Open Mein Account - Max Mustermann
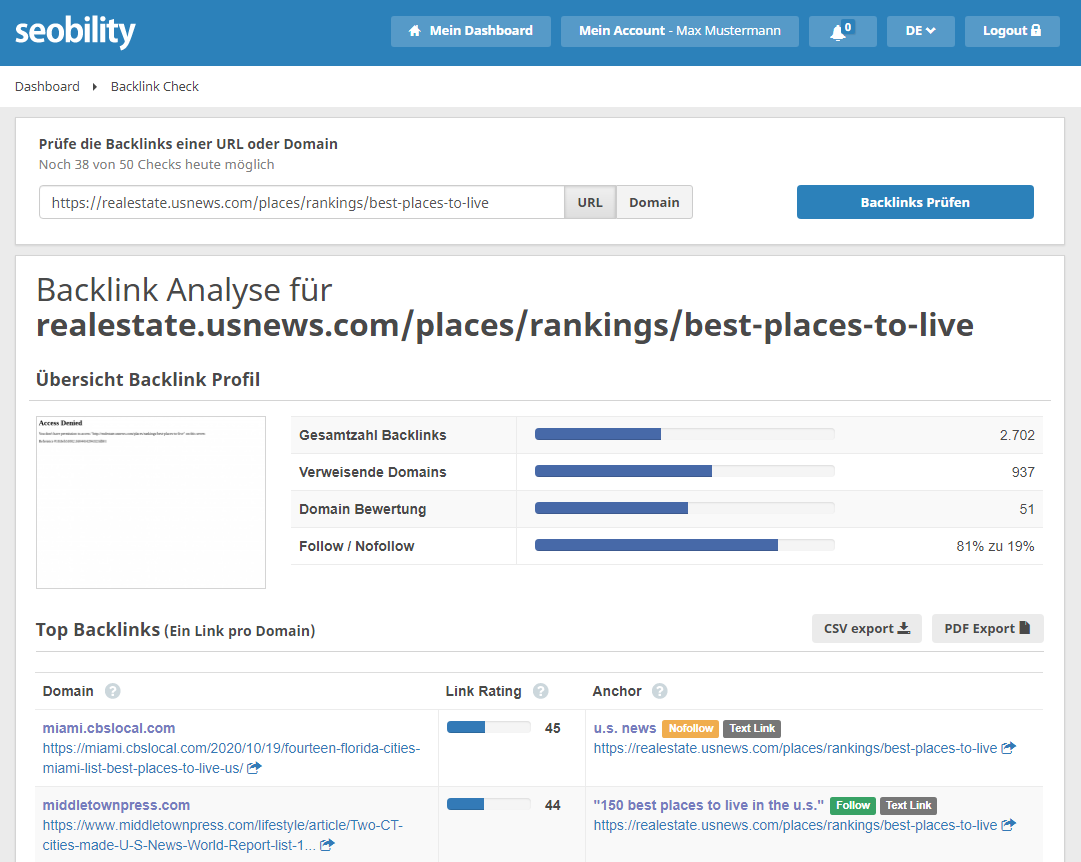1081x862 pixels. point(680,31)
